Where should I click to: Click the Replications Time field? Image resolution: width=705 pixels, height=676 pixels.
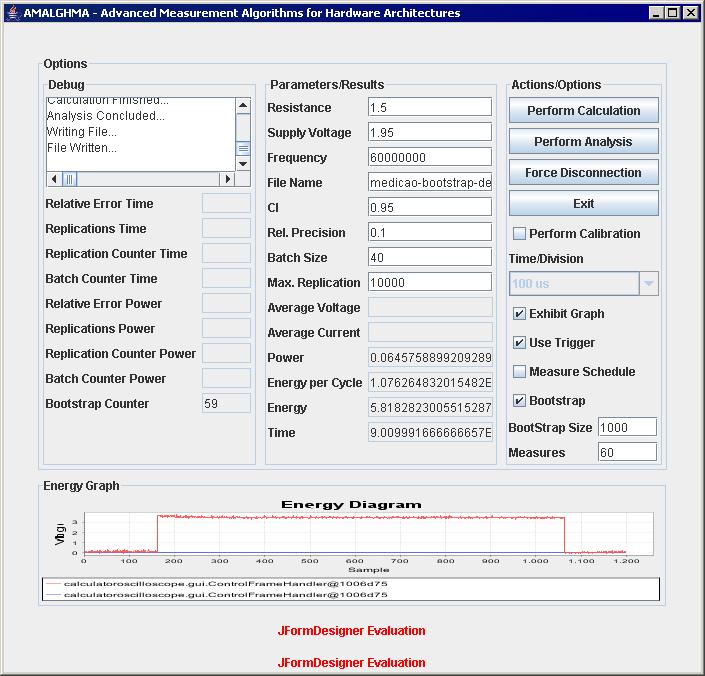point(226,228)
